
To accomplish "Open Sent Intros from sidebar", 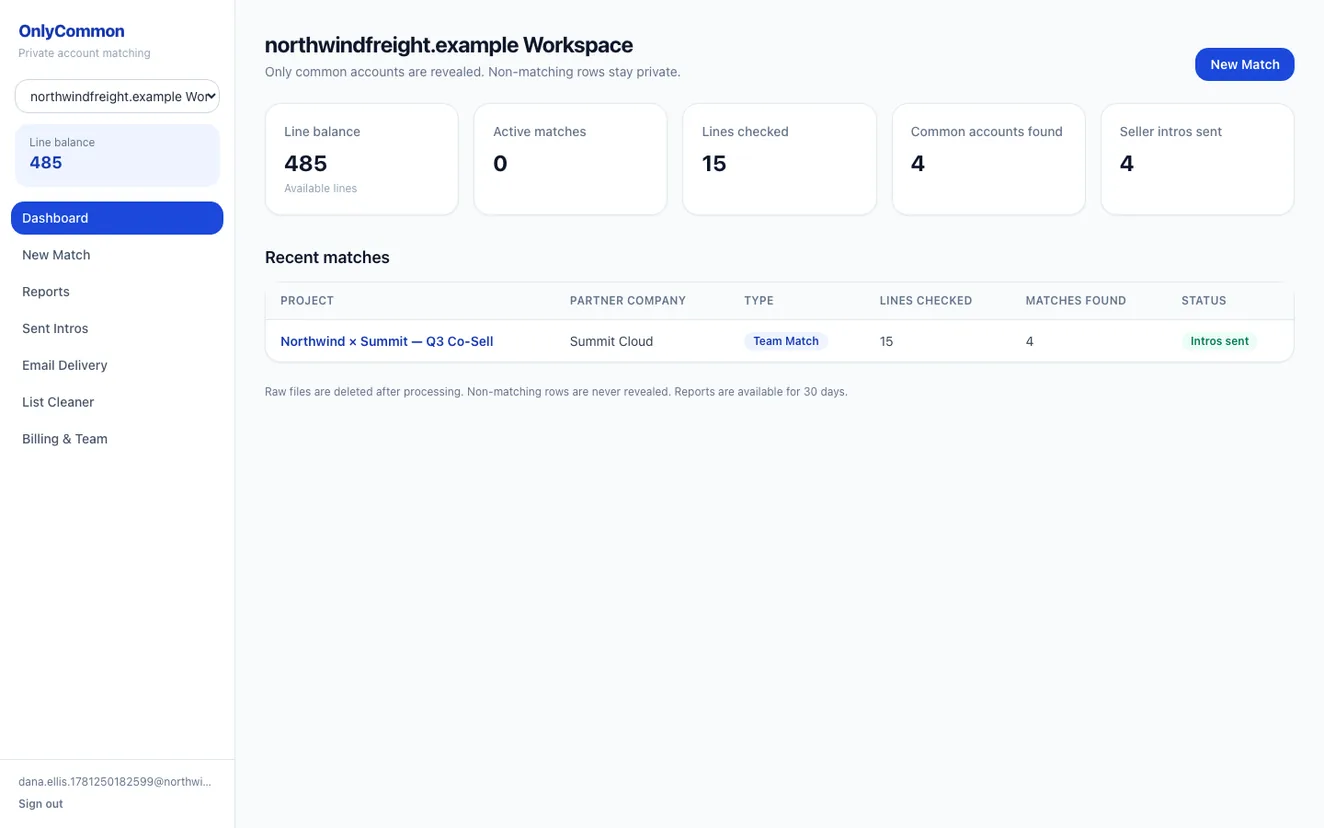I will (x=117, y=328).
